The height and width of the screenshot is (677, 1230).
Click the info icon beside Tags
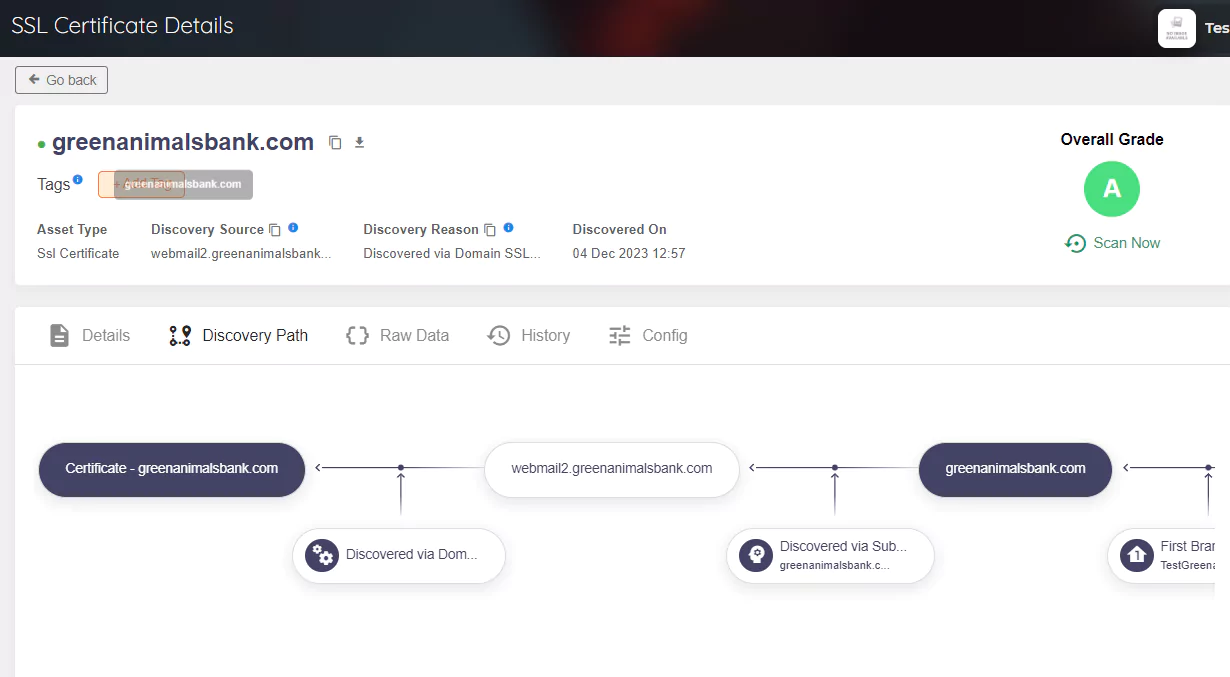tap(78, 179)
